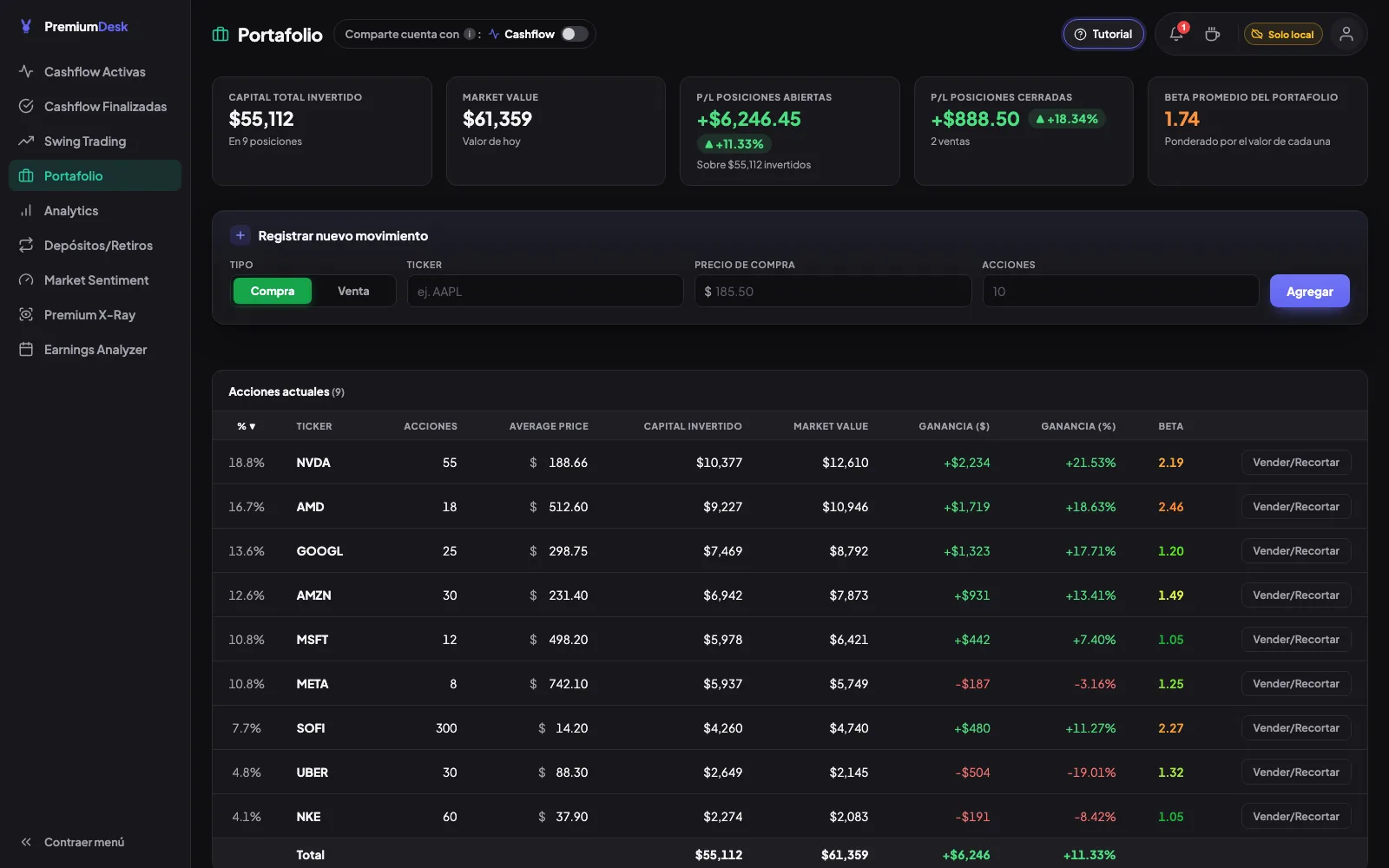
Task: Click the Portafolio briefcase icon in sidebar
Action: pyautogui.click(x=26, y=175)
